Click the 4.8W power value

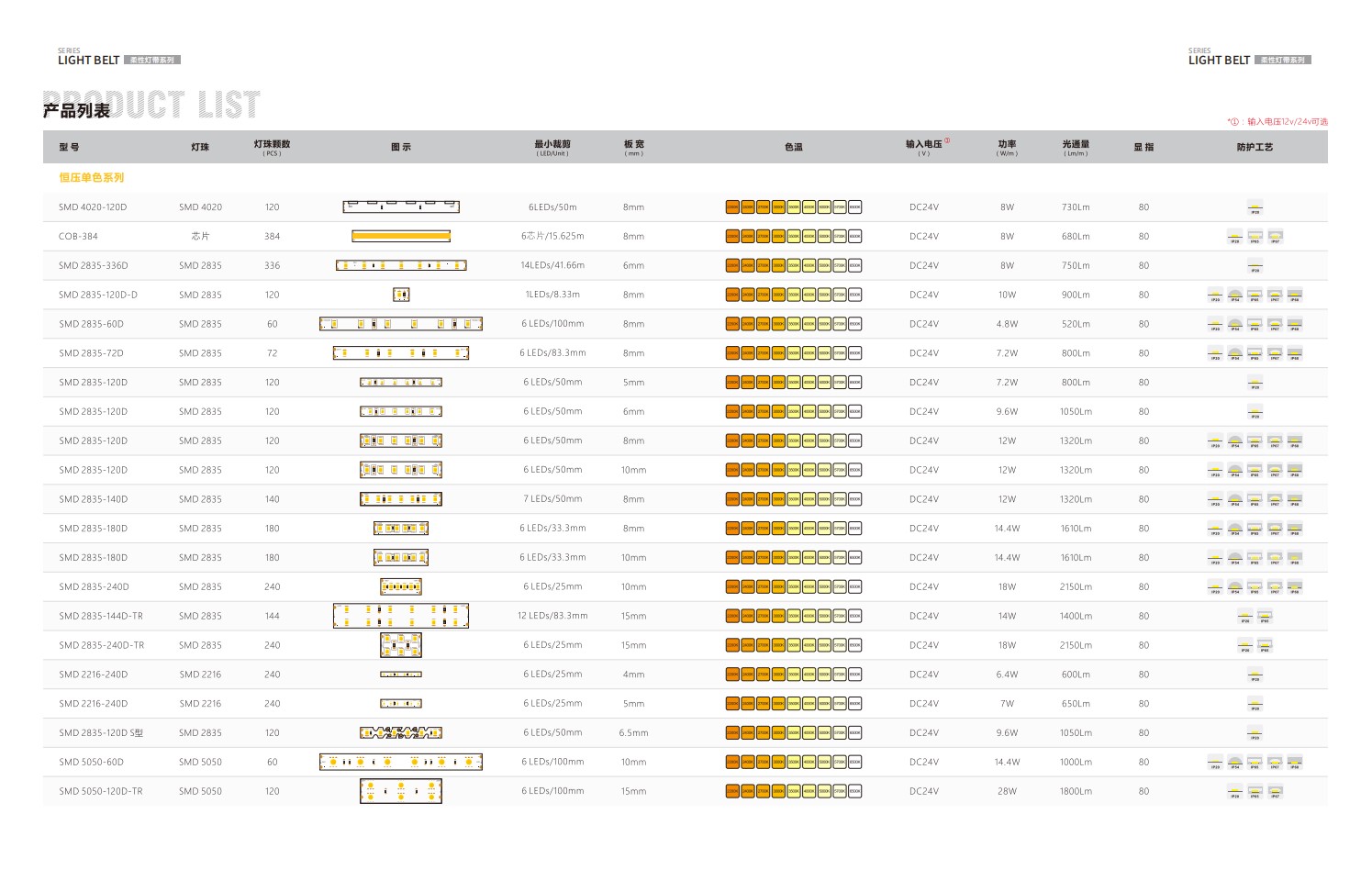pos(1007,324)
